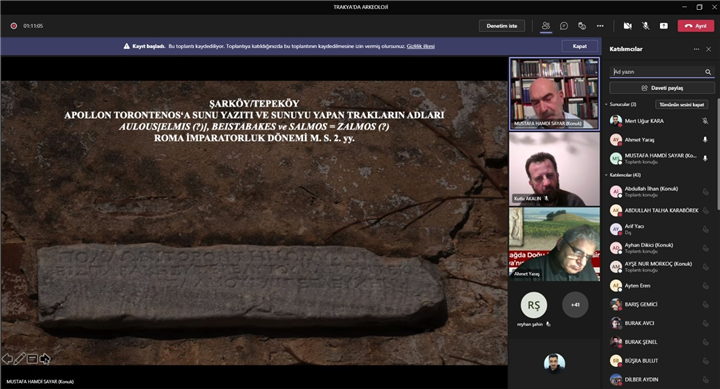Open the meeting chat icon

coord(564,26)
